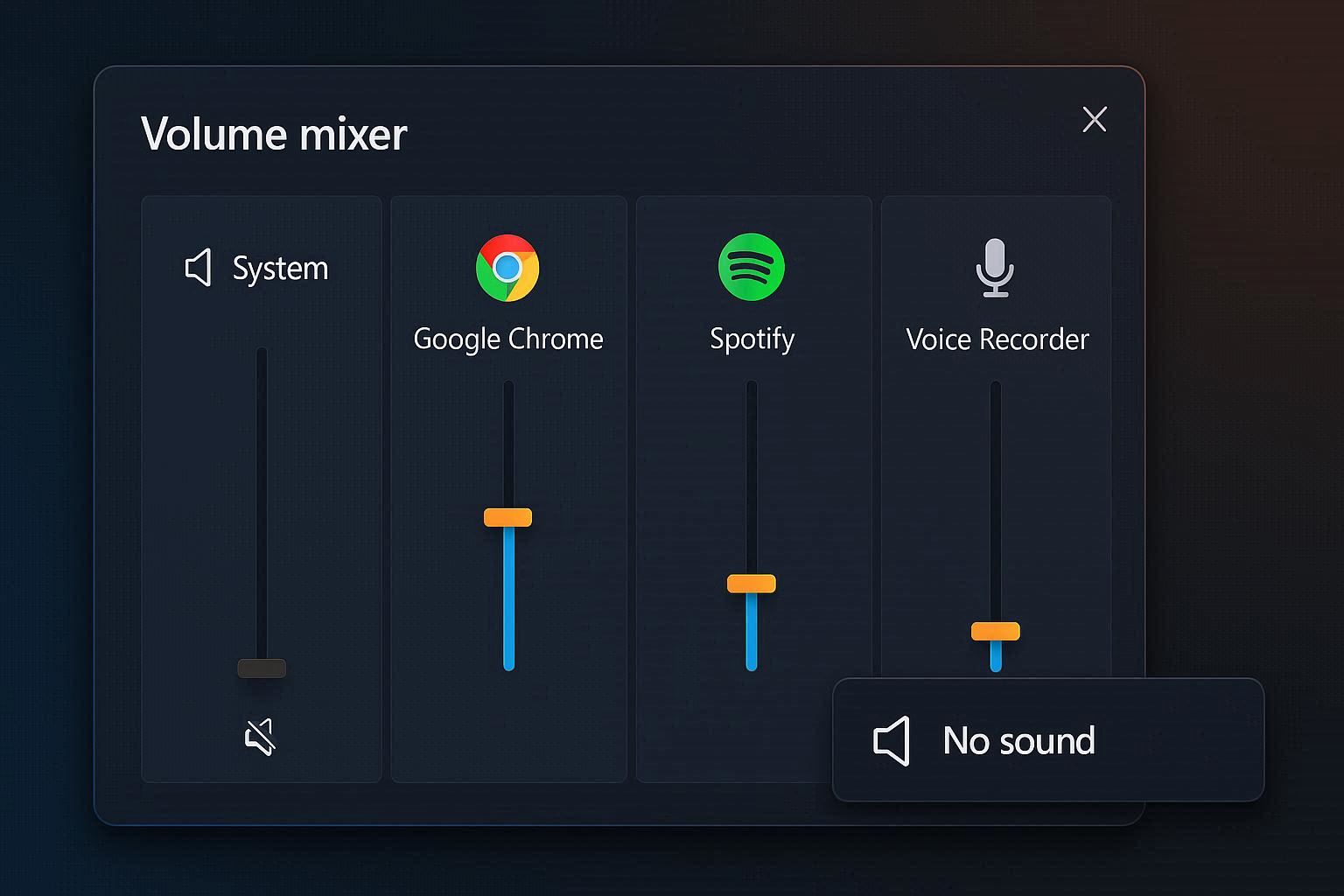This screenshot has width=1344, height=896.
Task: Select the No sound option
Action: (x=1048, y=740)
